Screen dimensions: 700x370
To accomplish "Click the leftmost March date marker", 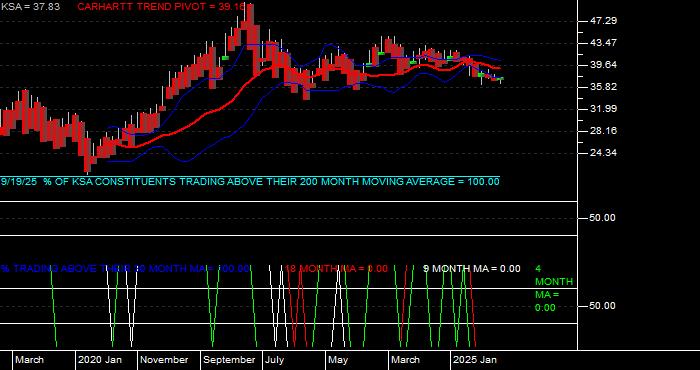I will 30,360.
